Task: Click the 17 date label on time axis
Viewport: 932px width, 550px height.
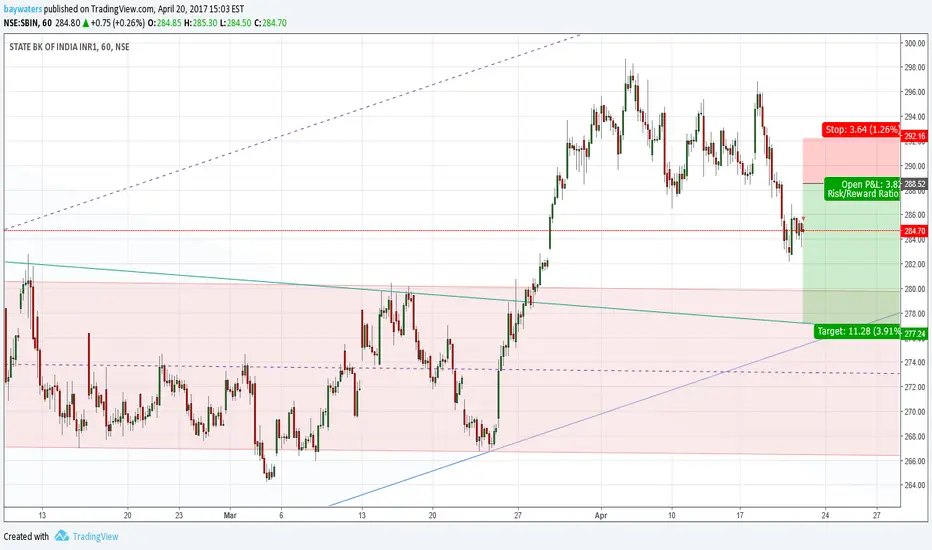Action: point(740,515)
